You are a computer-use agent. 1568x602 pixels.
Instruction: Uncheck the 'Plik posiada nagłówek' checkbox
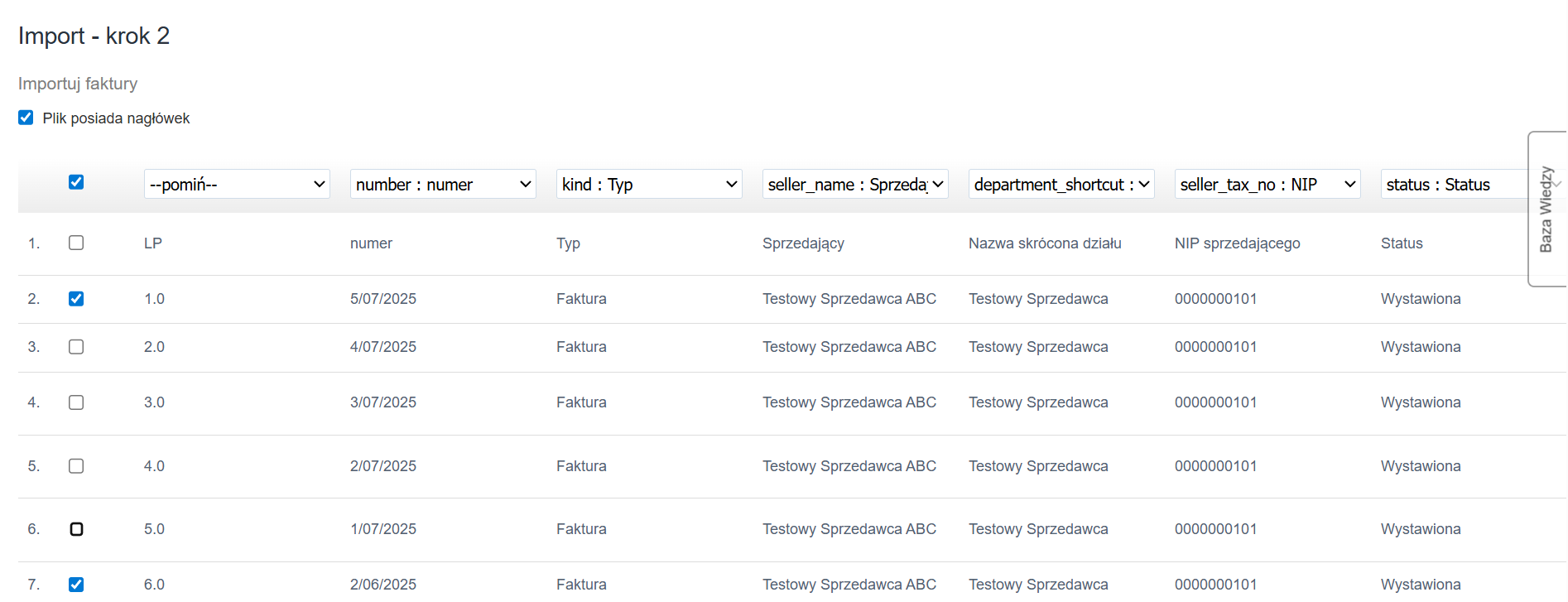(x=26, y=118)
